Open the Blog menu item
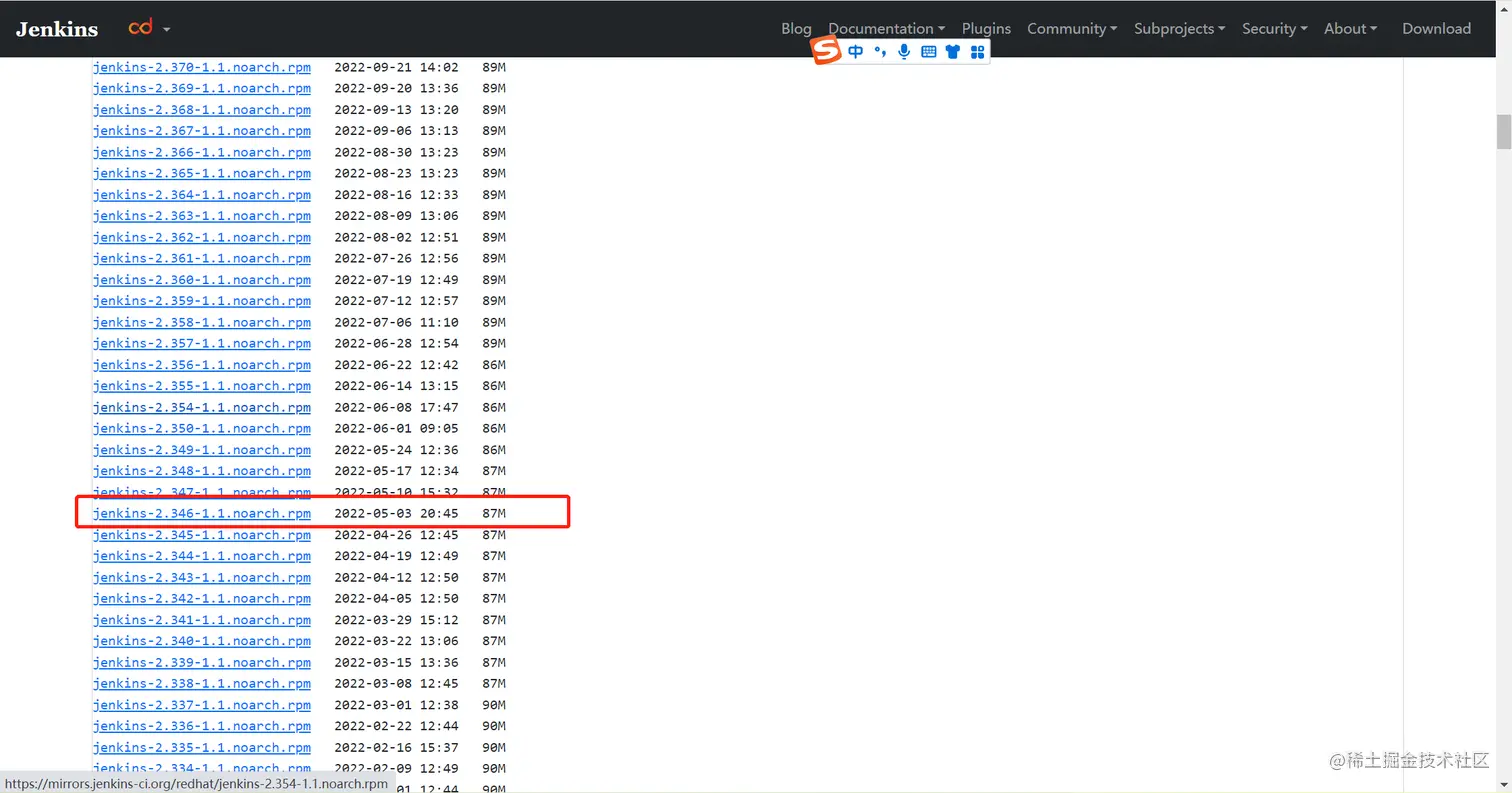 (796, 29)
